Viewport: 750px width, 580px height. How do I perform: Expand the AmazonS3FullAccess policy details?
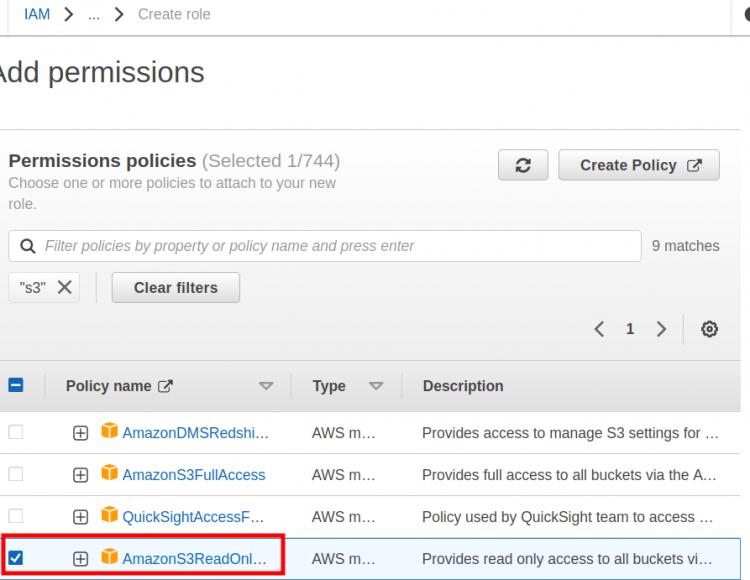[81, 475]
